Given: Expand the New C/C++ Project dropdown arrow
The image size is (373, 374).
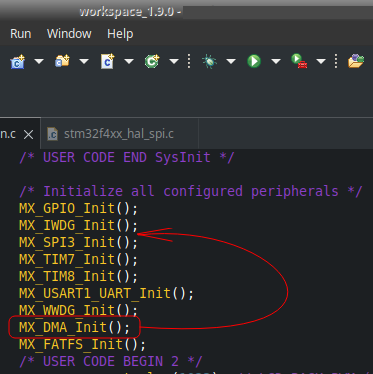Looking at the screenshot, I should 39,61.
